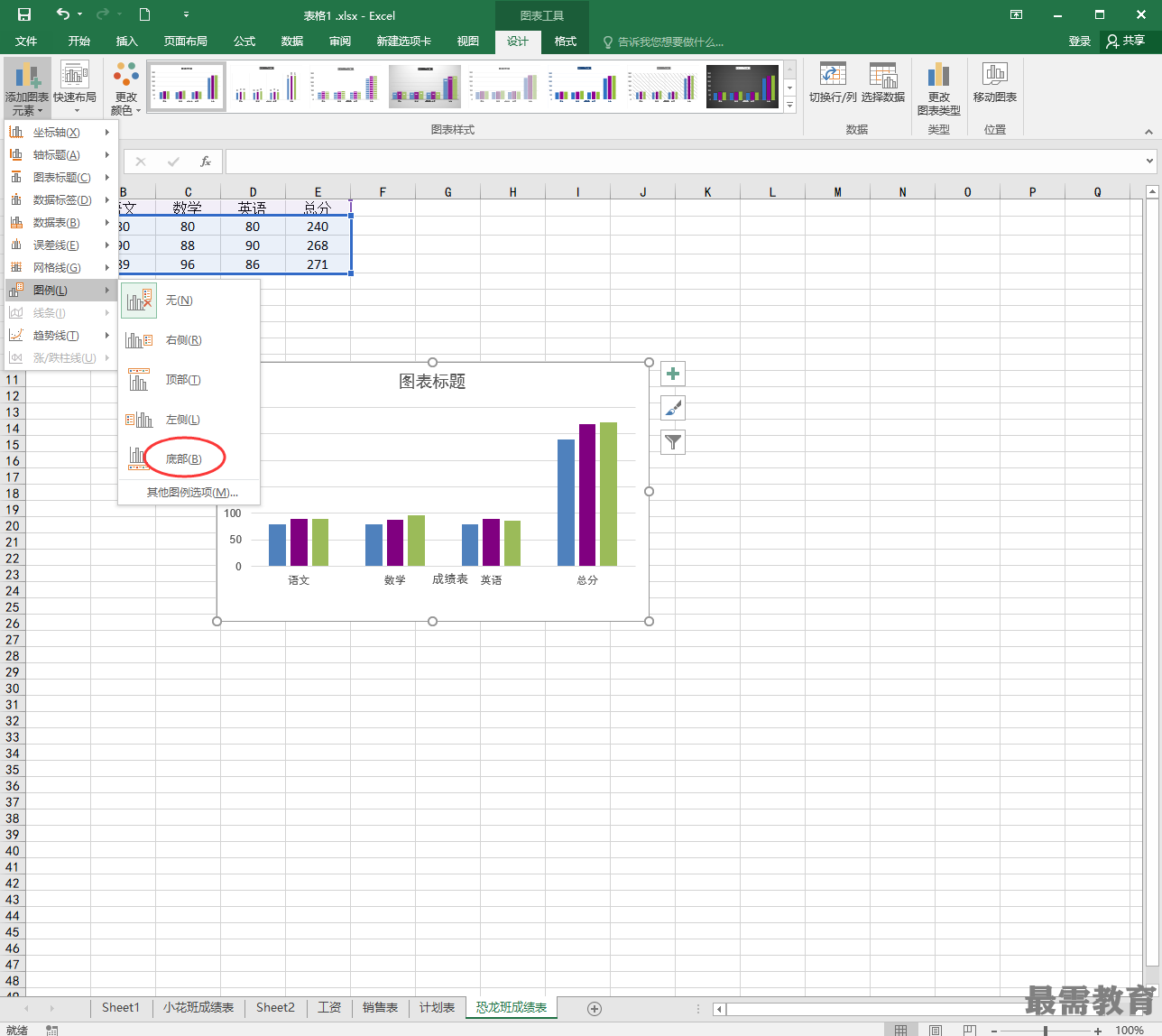This screenshot has width=1162, height=1036.
Task: Switch to Page Layout view icon in the status bar
Action: [936, 1030]
